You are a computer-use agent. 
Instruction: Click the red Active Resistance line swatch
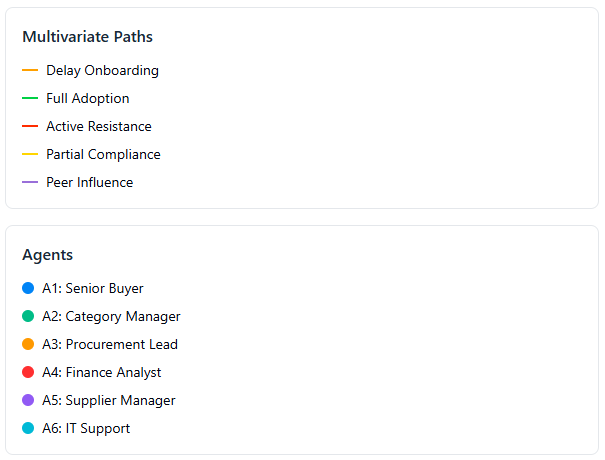pos(30,127)
